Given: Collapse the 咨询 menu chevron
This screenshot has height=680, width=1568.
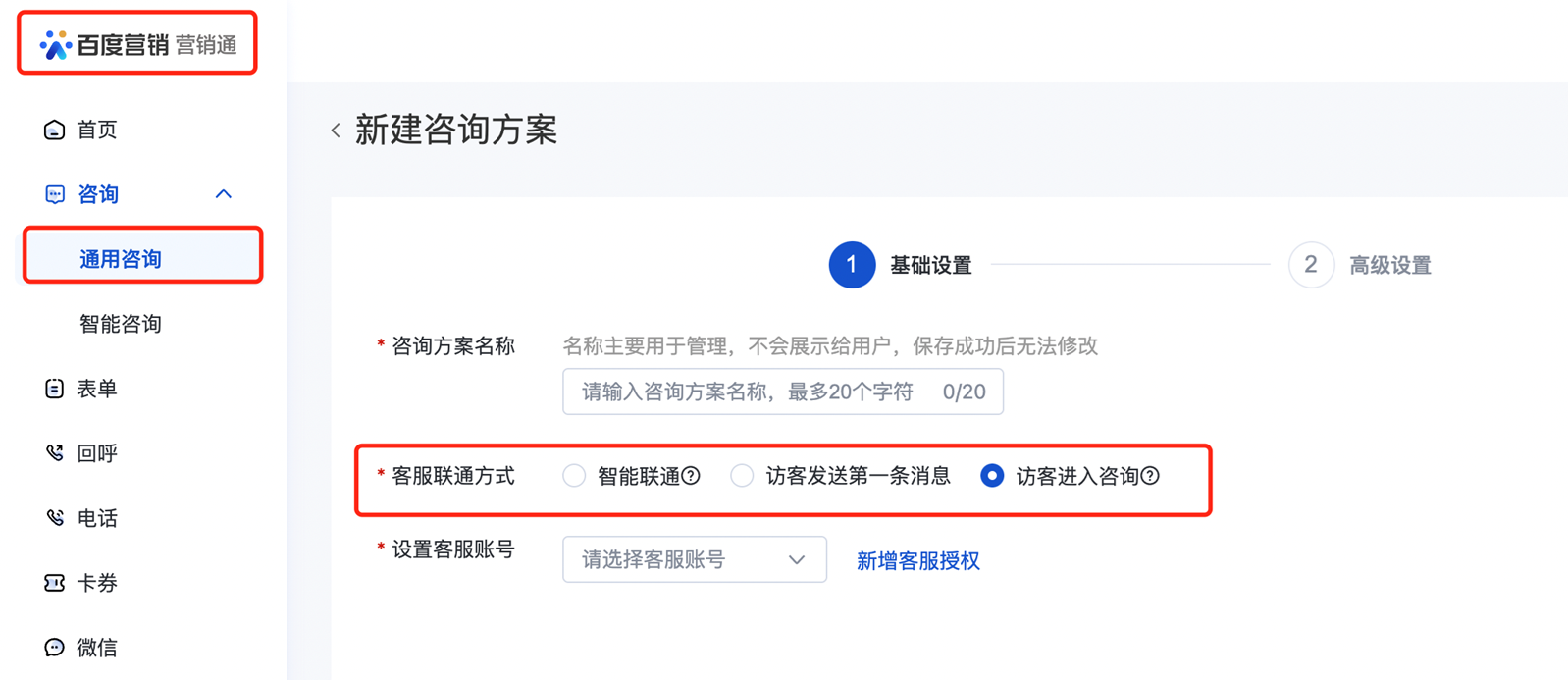Looking at the screenshot, I should [224, 194].
